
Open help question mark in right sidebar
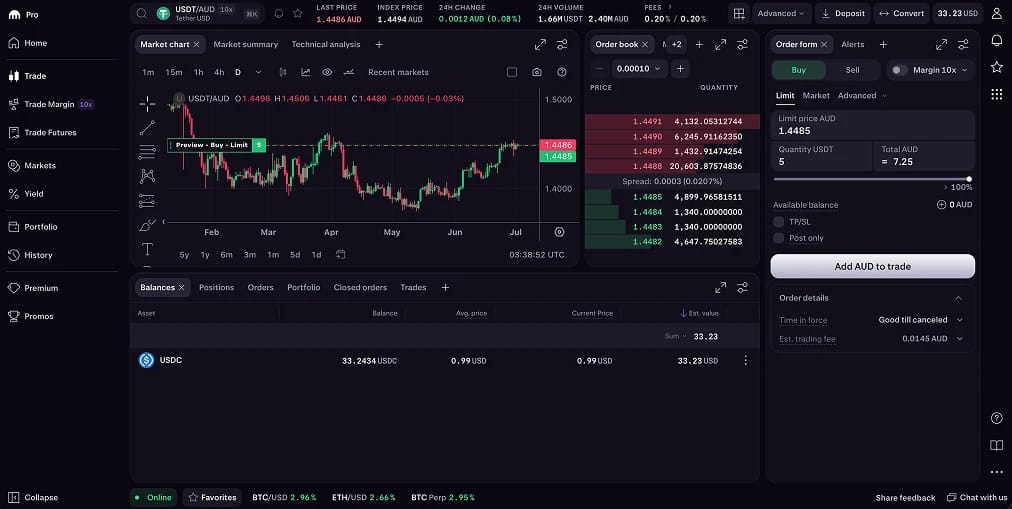click(997, 418)
